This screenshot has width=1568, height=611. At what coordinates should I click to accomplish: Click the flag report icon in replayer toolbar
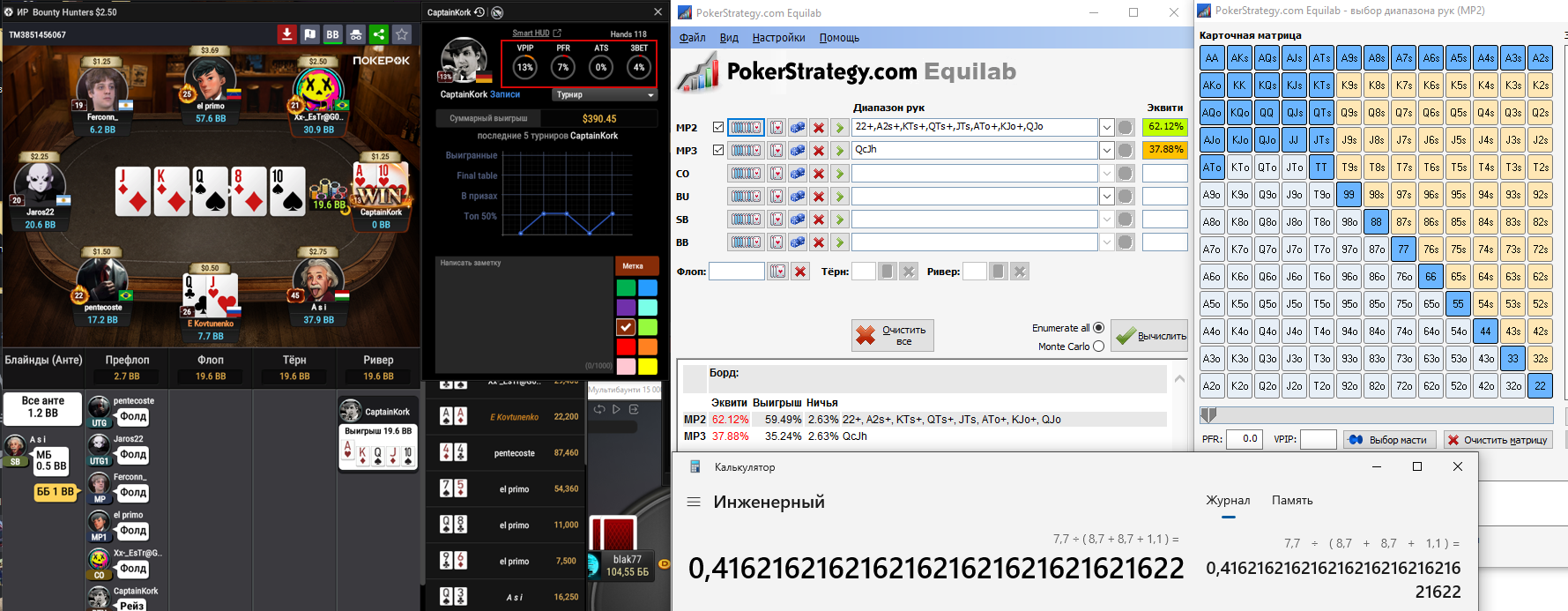(x=309, y=34)
